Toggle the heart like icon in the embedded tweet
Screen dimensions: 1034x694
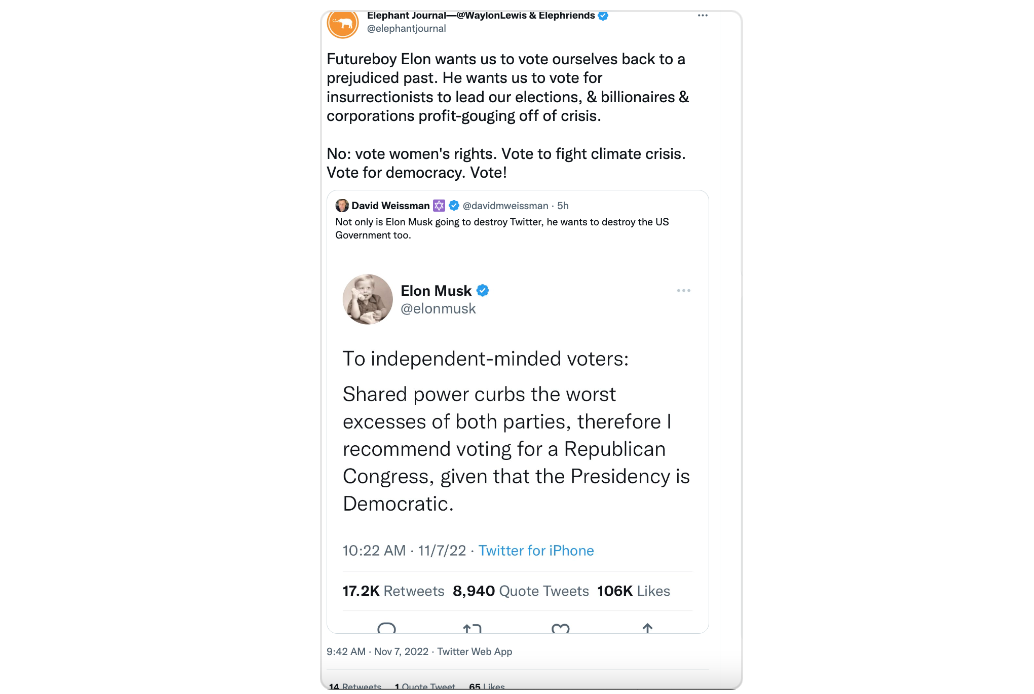point(560,628)
